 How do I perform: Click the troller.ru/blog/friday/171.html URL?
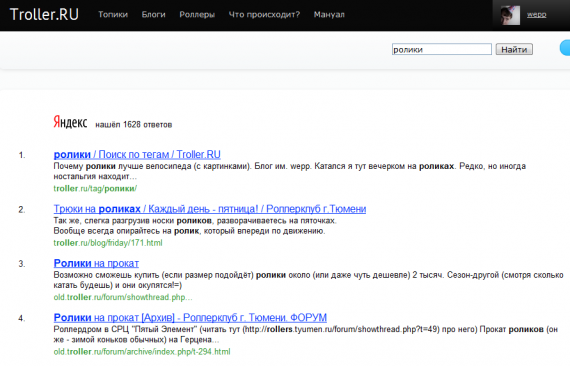(x=108, y=243)
